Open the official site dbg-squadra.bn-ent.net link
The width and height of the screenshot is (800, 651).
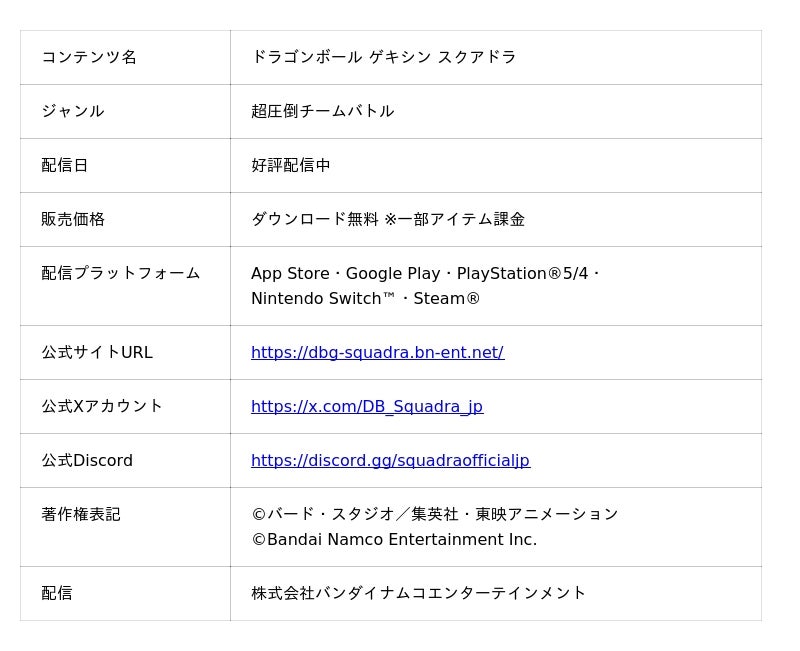[x=378, y=353]
